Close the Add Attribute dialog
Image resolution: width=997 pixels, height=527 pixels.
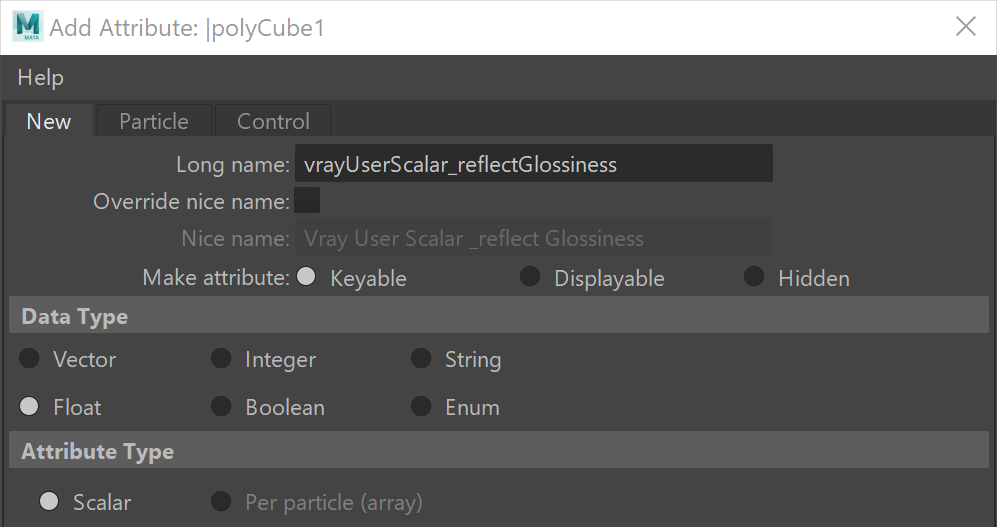coord(966,27)
